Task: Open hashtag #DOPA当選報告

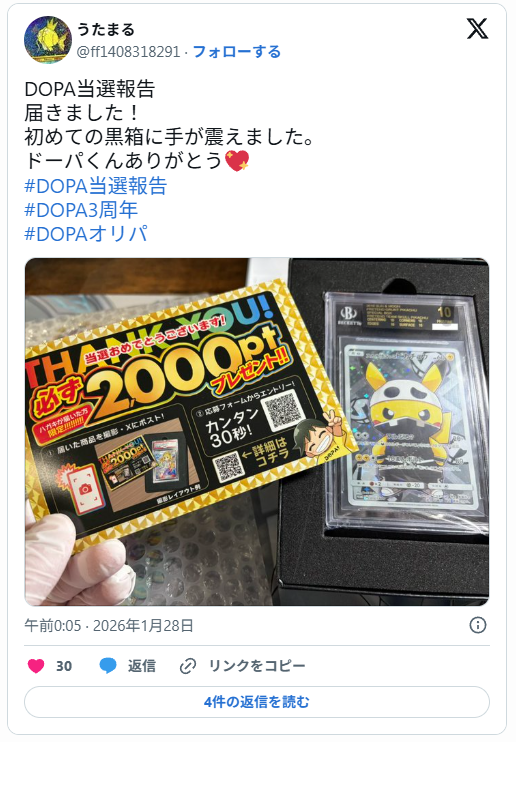Action: (96, 186)
